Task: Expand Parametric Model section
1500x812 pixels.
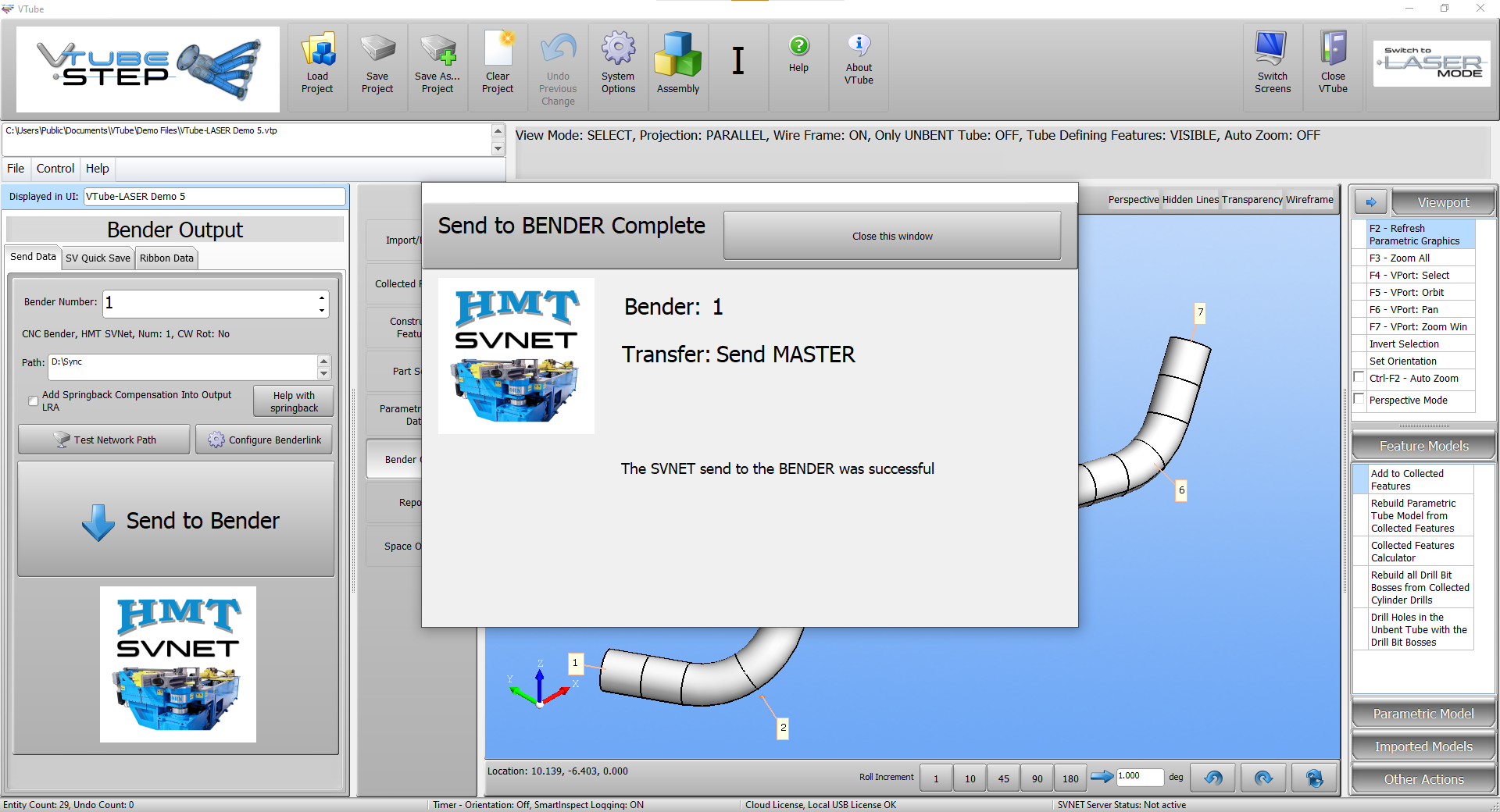Action: point(1423,714)
